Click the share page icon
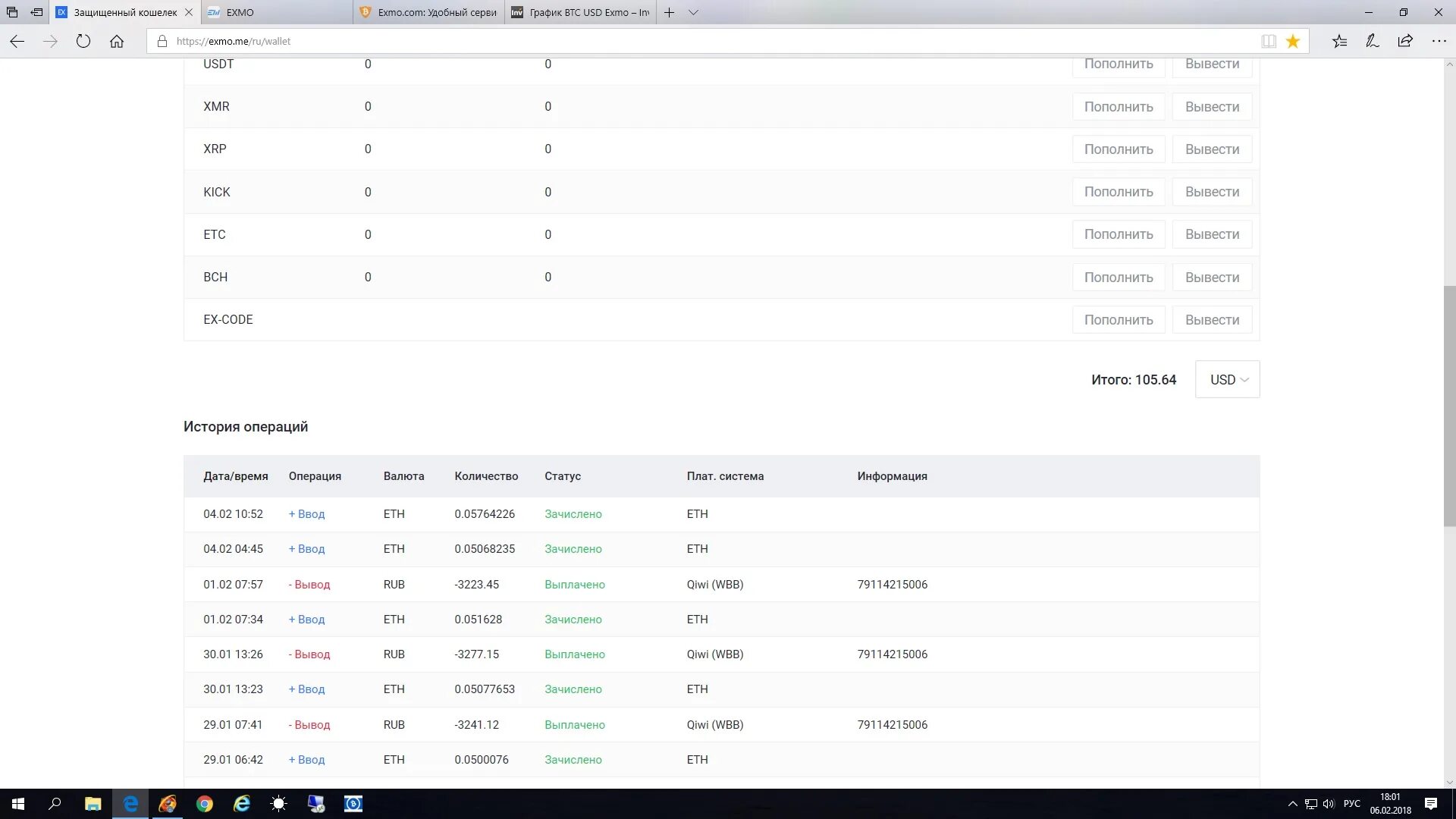1456x819 pixels. click(1405, 42)
